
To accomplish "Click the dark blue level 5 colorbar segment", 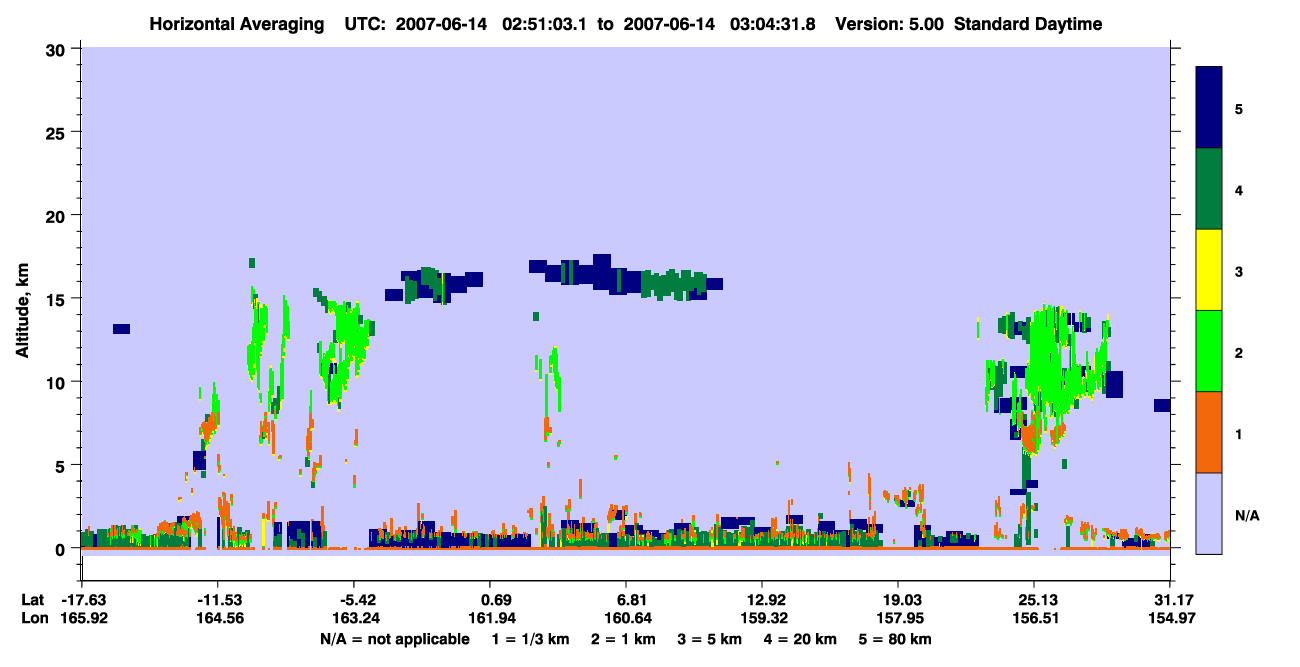I will click(x=1209, y=107).
